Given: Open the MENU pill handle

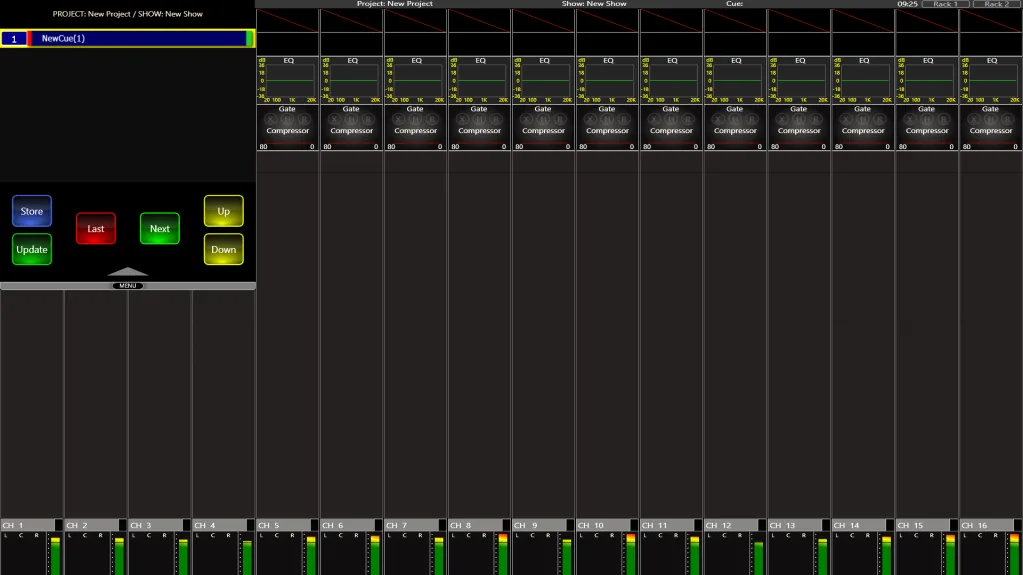Looking at the screenshot, I should pos(127,286).
